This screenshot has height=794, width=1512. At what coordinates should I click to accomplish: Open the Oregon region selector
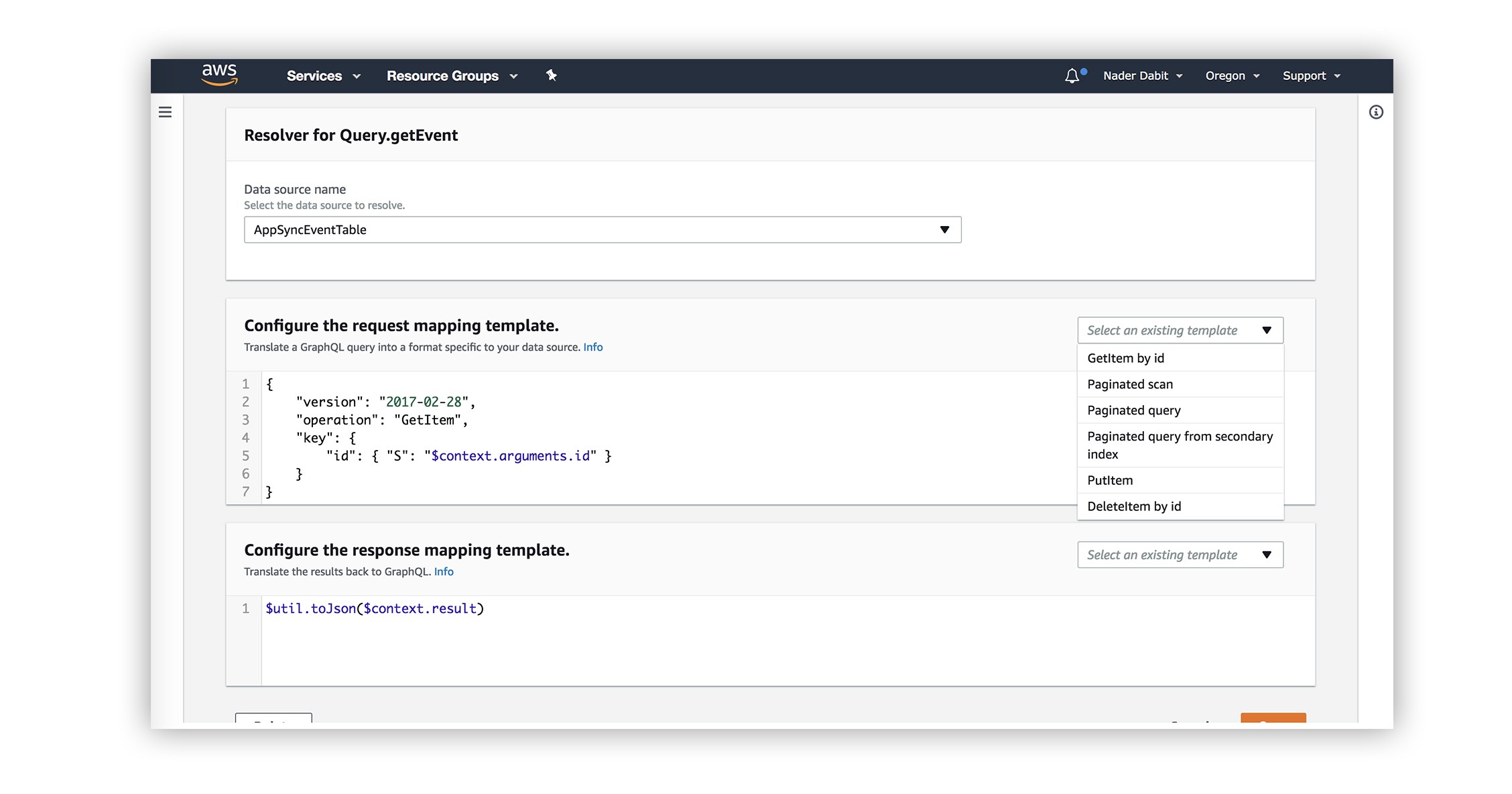pyautogui.click(x=1232, y=76)
